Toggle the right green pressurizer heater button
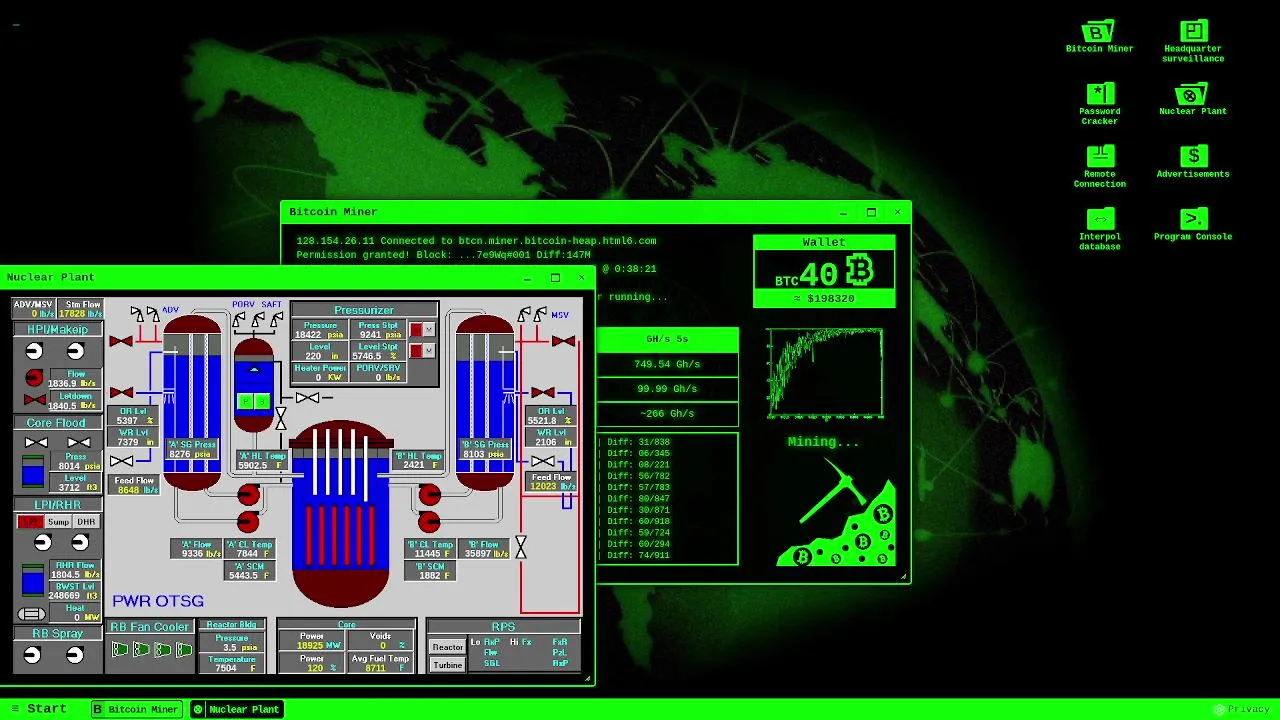The image size is (1280, 720). click(x=262, y=401)
